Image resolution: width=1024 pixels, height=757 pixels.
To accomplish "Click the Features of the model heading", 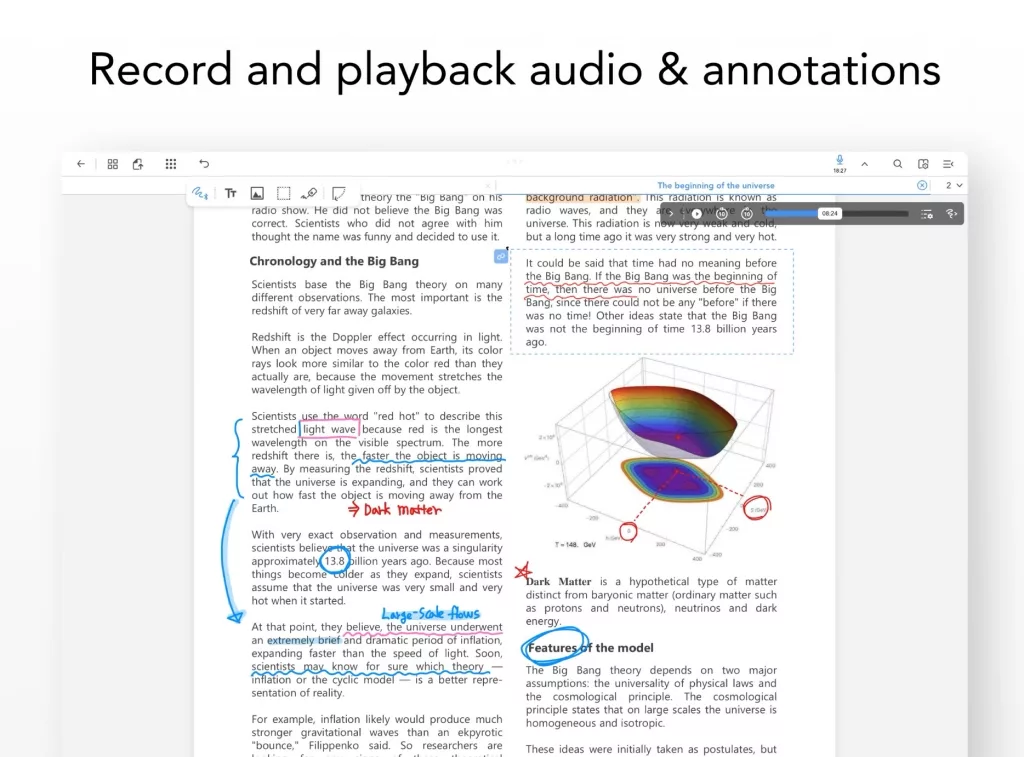I will 590,648.
